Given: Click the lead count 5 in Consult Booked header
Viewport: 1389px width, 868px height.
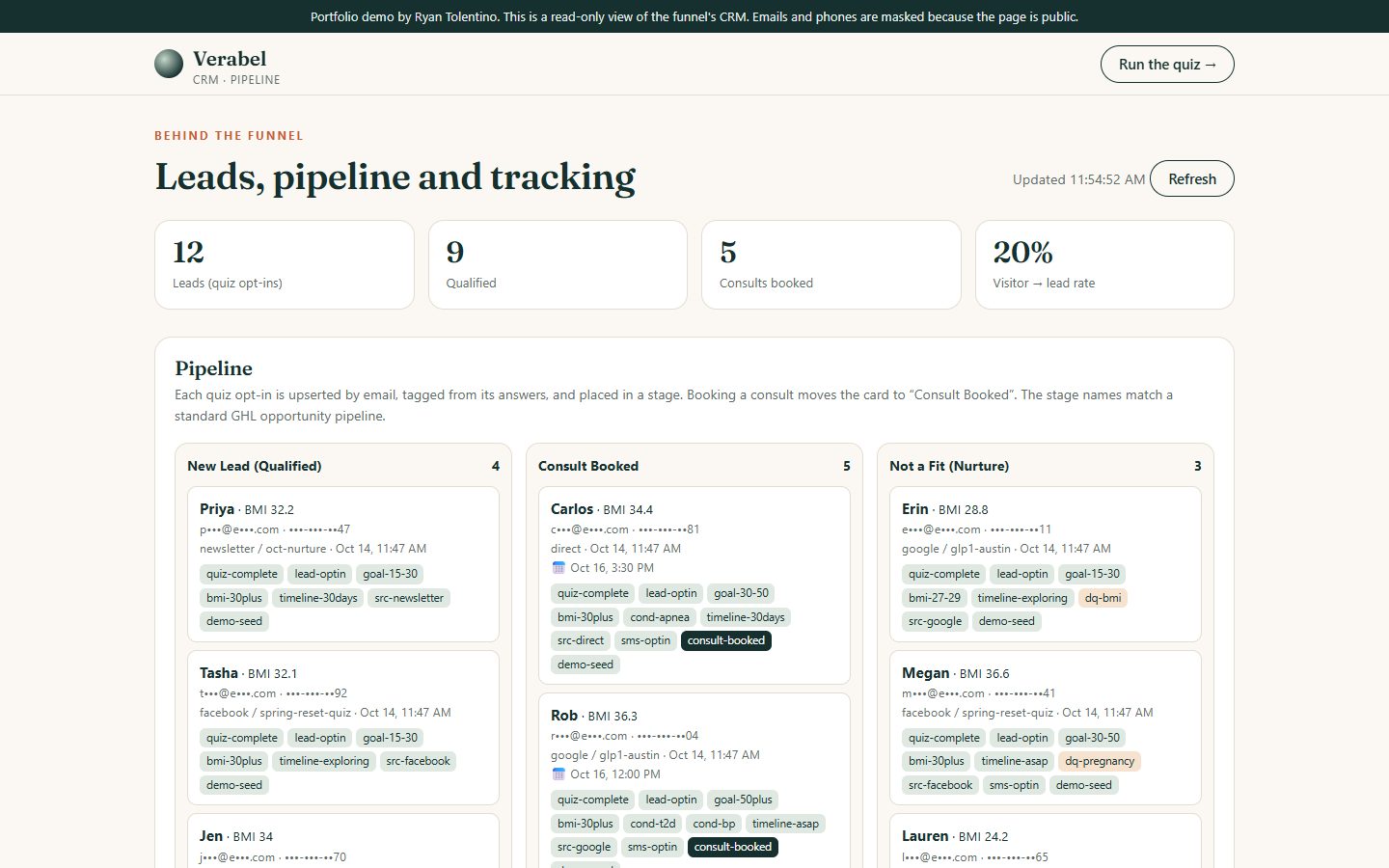Looking at the screenshot, I should coord(847,466).
